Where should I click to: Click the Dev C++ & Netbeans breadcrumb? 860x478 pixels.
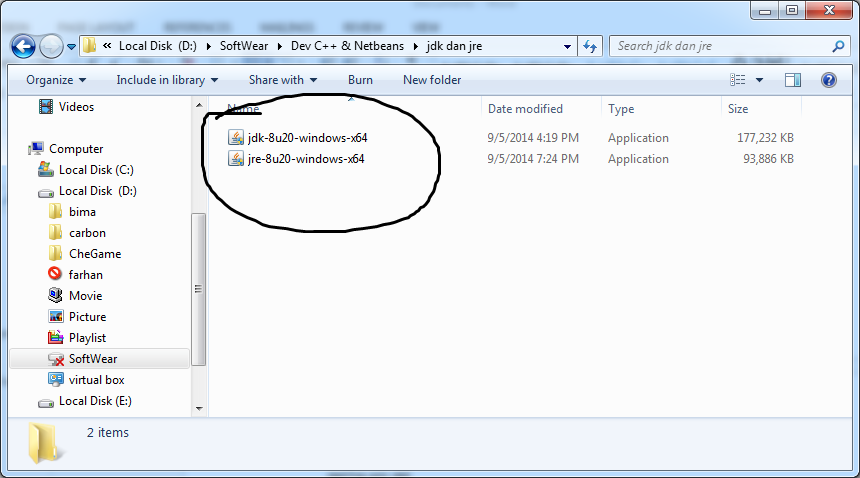347,46
